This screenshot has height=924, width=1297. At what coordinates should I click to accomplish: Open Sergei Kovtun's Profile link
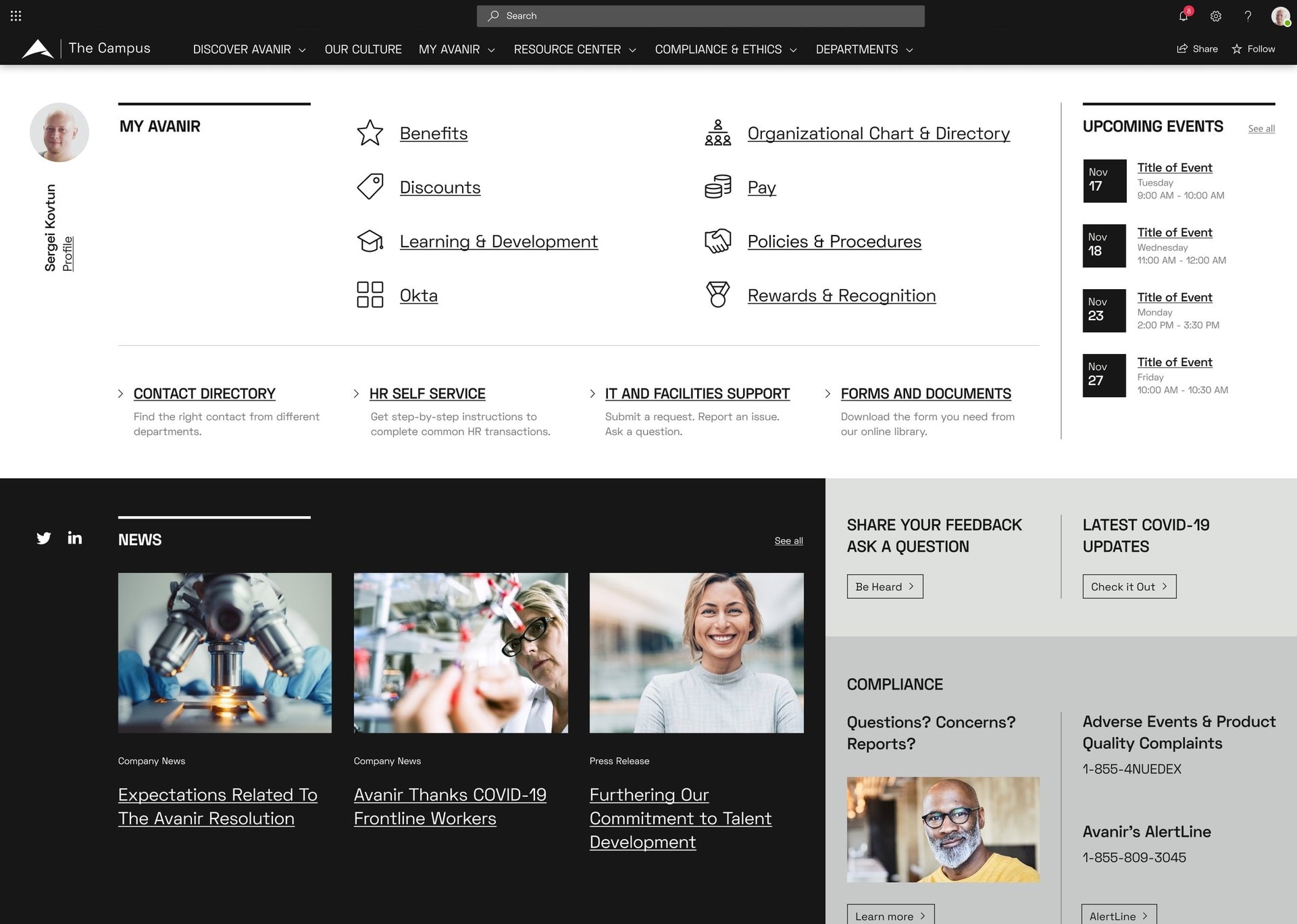click(x=68, y=254)
